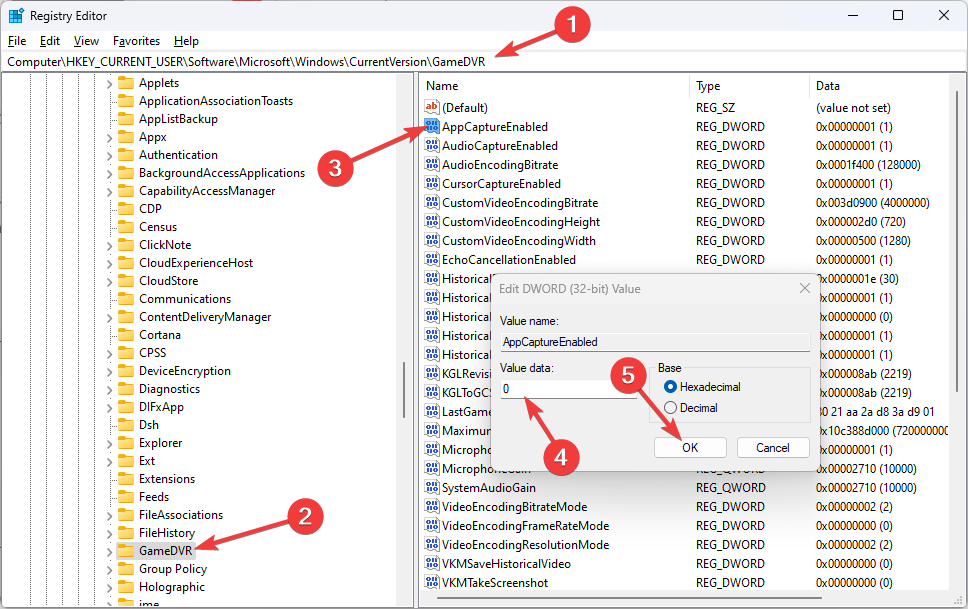Click the values pane horizontal scrollbar
The image size is (968, 609).
pos(628,598)
